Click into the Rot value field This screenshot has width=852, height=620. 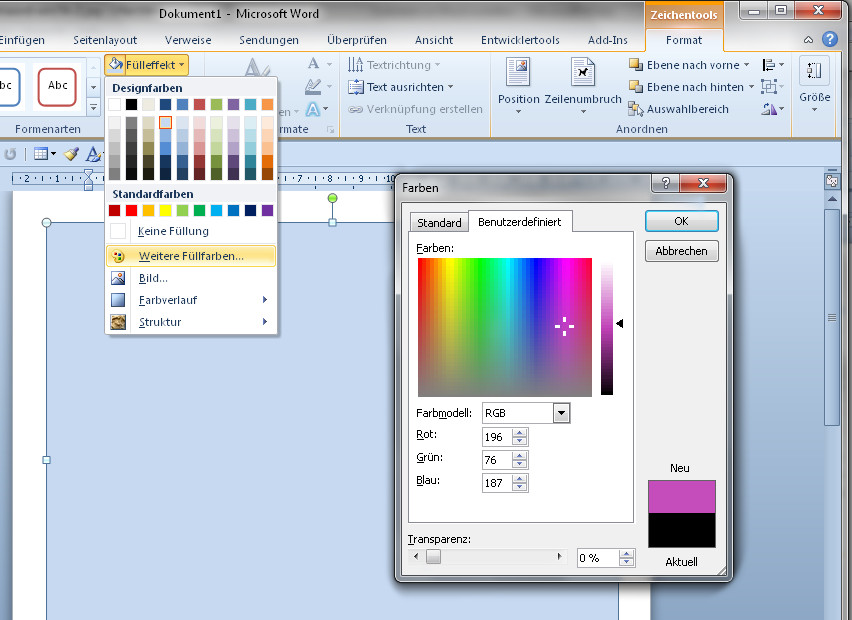click(496, 437)
